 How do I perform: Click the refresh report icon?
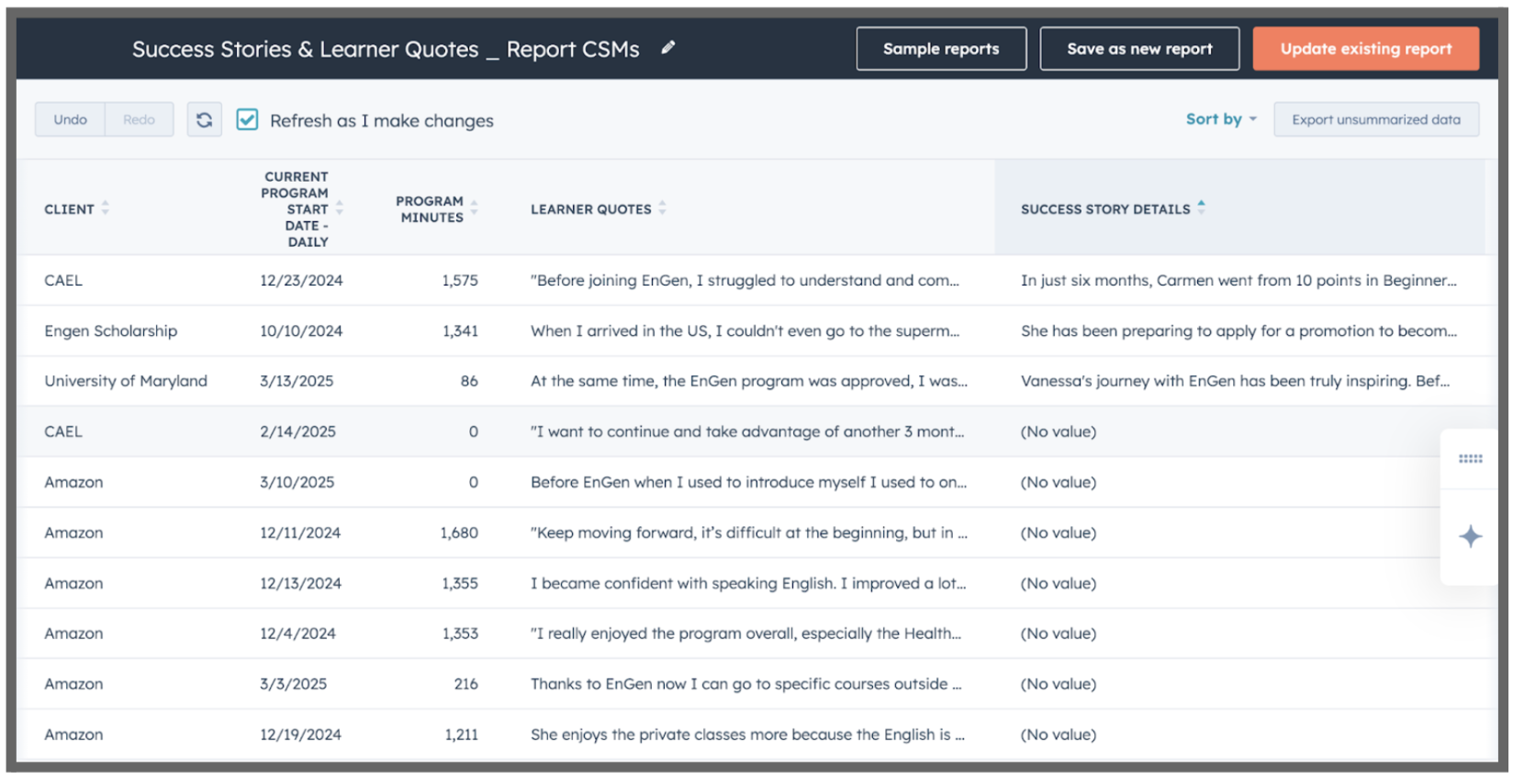205,120
